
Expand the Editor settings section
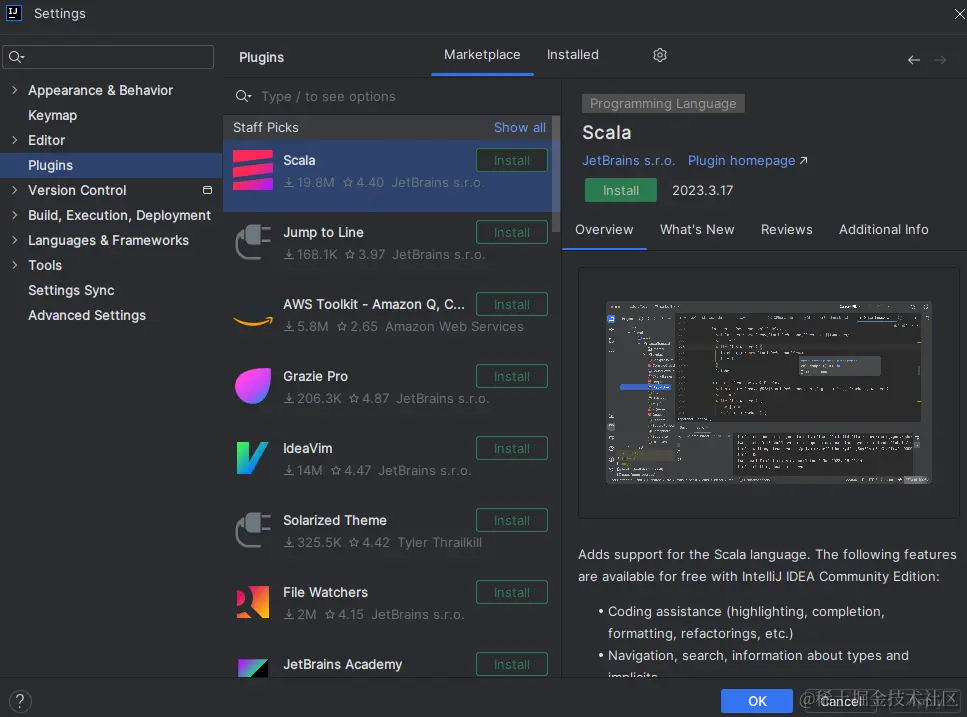(x=14, y=140)
